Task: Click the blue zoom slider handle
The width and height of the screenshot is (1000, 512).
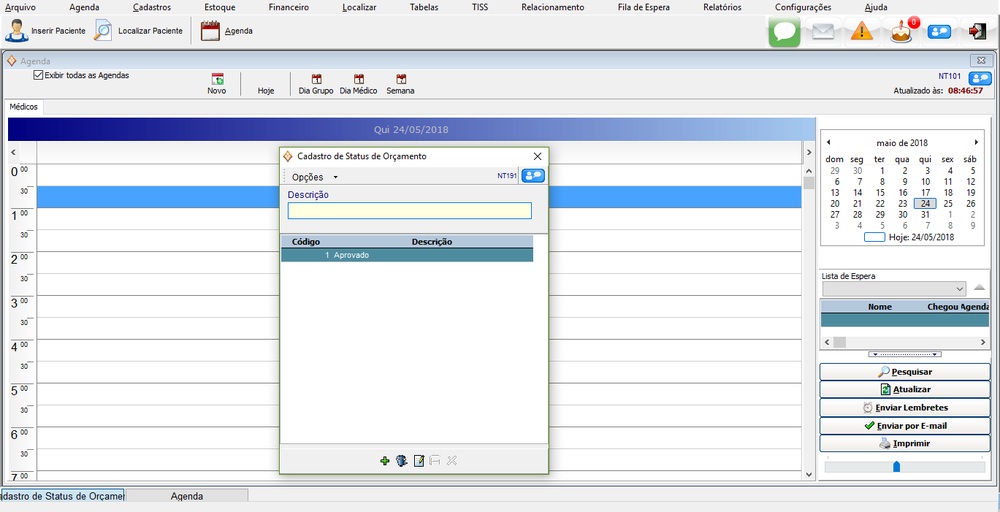Action: coord(896,466)
